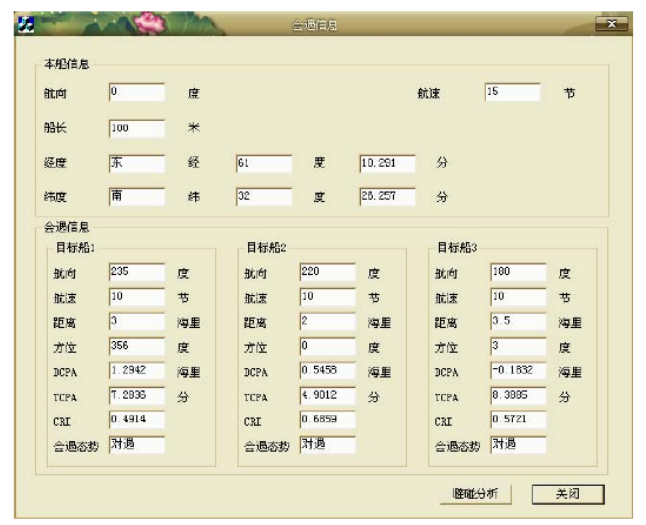Viewport: 646px width, 525px height.
Task: Select 目标船2 距离 field showing 2
Action: (328, 321)
